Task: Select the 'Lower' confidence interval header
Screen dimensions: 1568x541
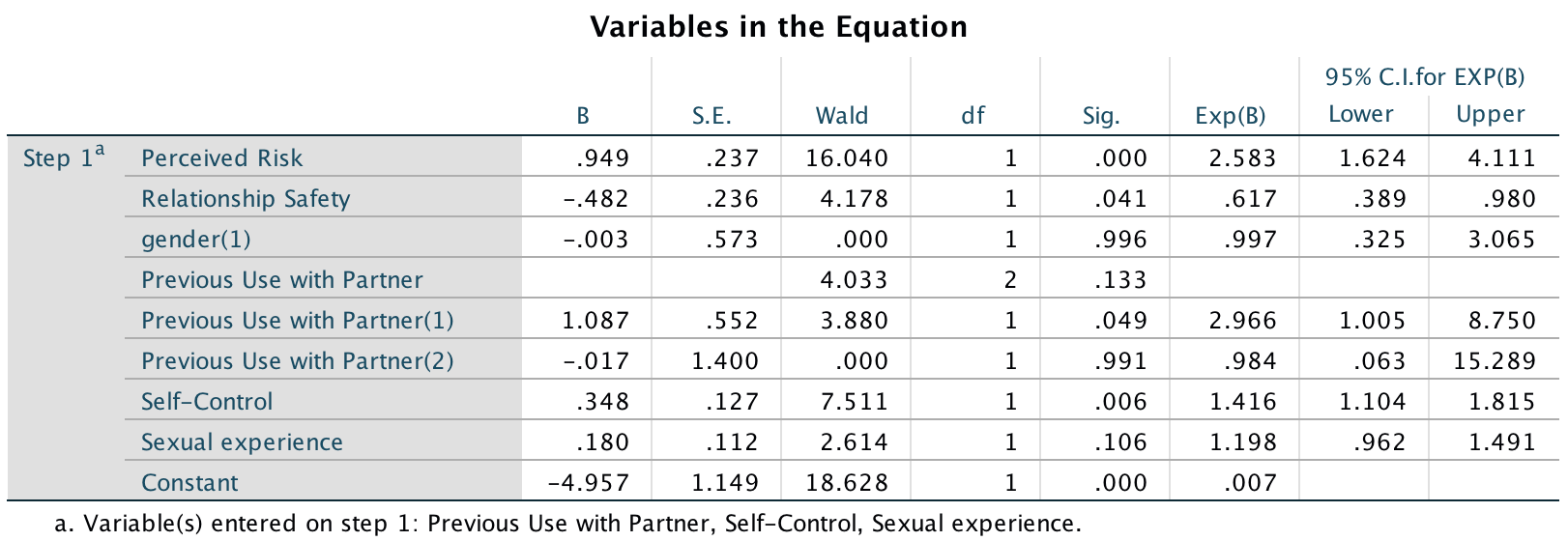Action: tap(1360, 114)
